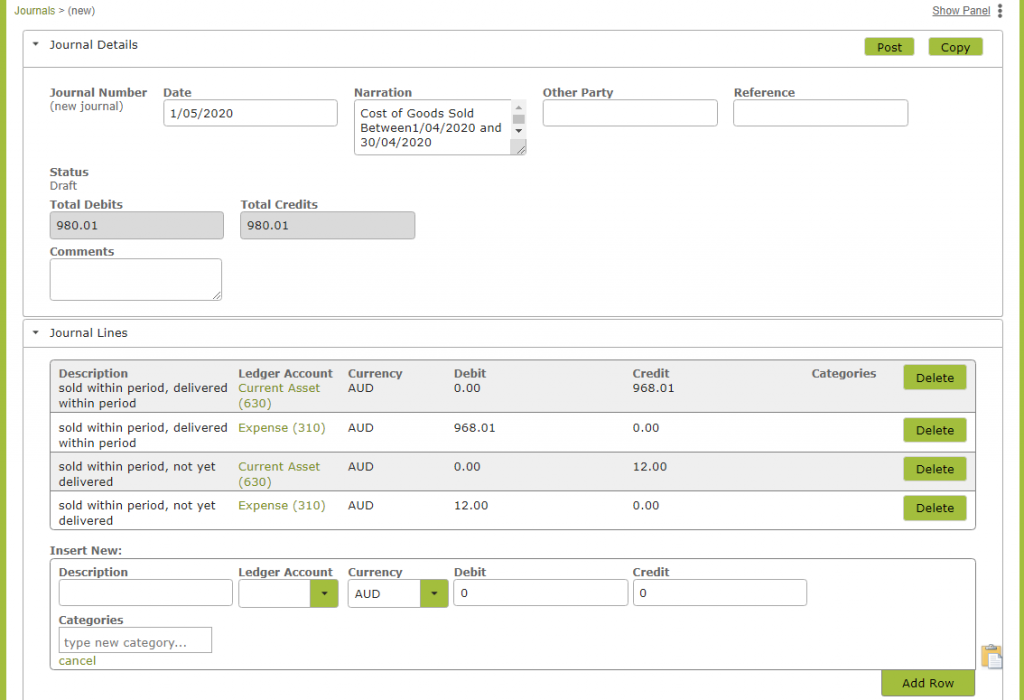Navigate back using the Journals breadcrumb
The image size is (1024, 700).
point(34,10)
